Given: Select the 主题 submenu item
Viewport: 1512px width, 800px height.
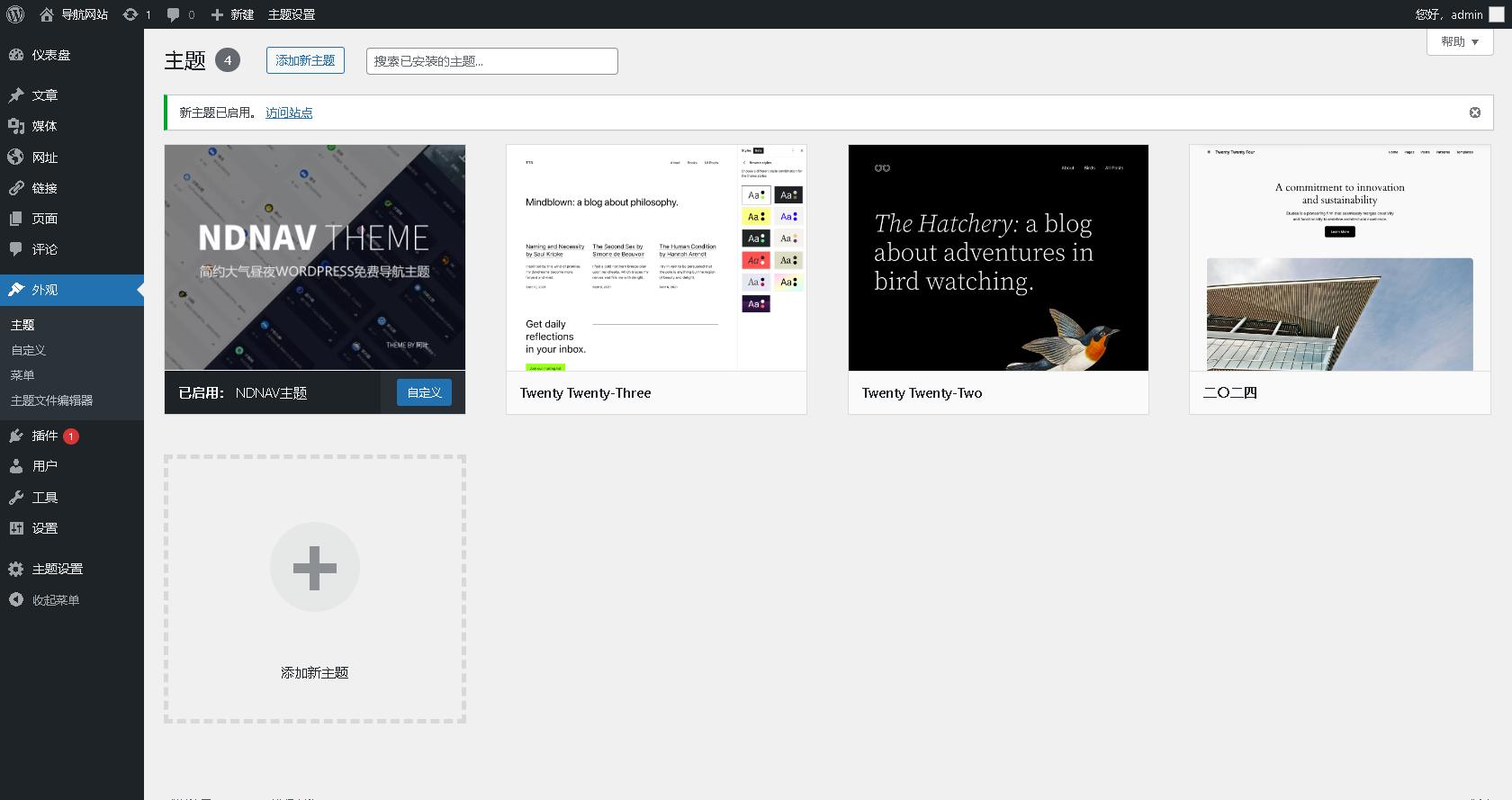Looking at the screenshot, I should pyautogui.click(x=22, y=325).
